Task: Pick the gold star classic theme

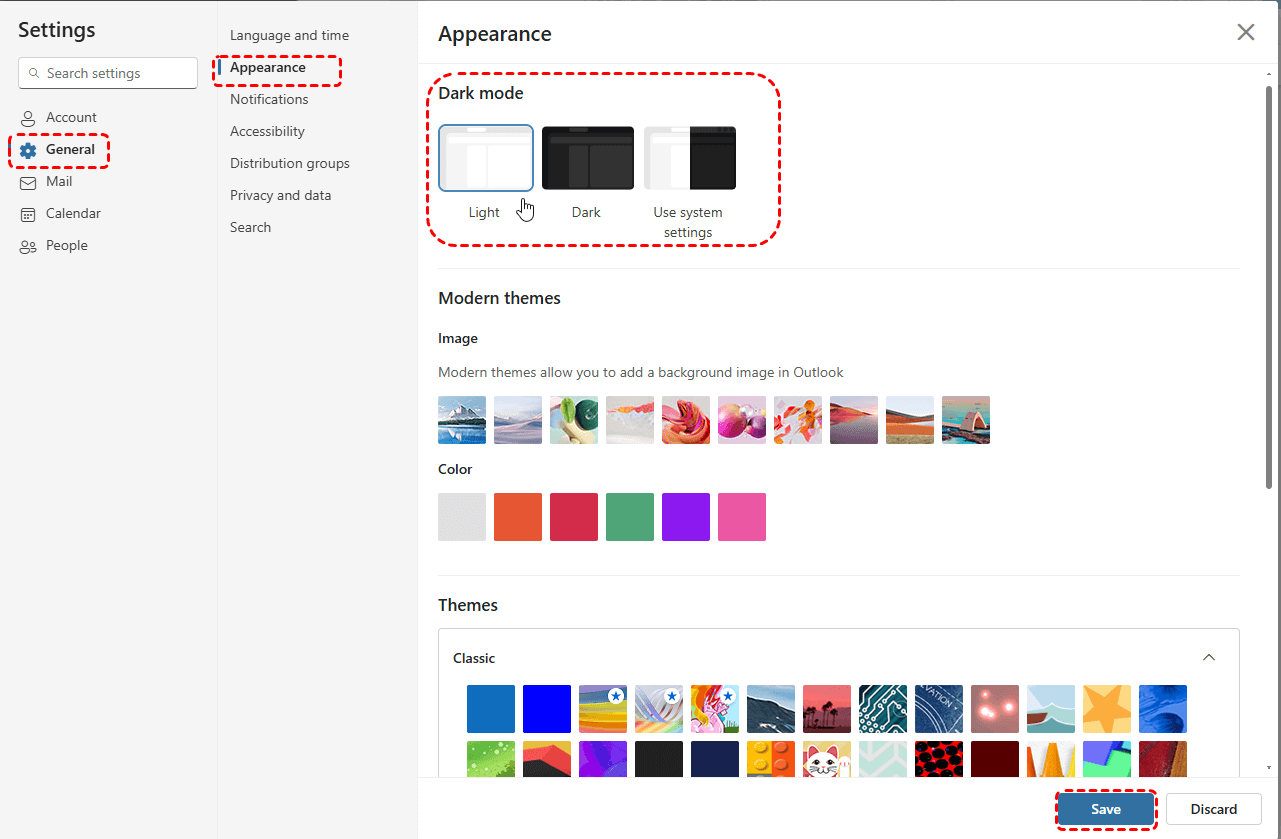Action: [x=1107, y=709]
